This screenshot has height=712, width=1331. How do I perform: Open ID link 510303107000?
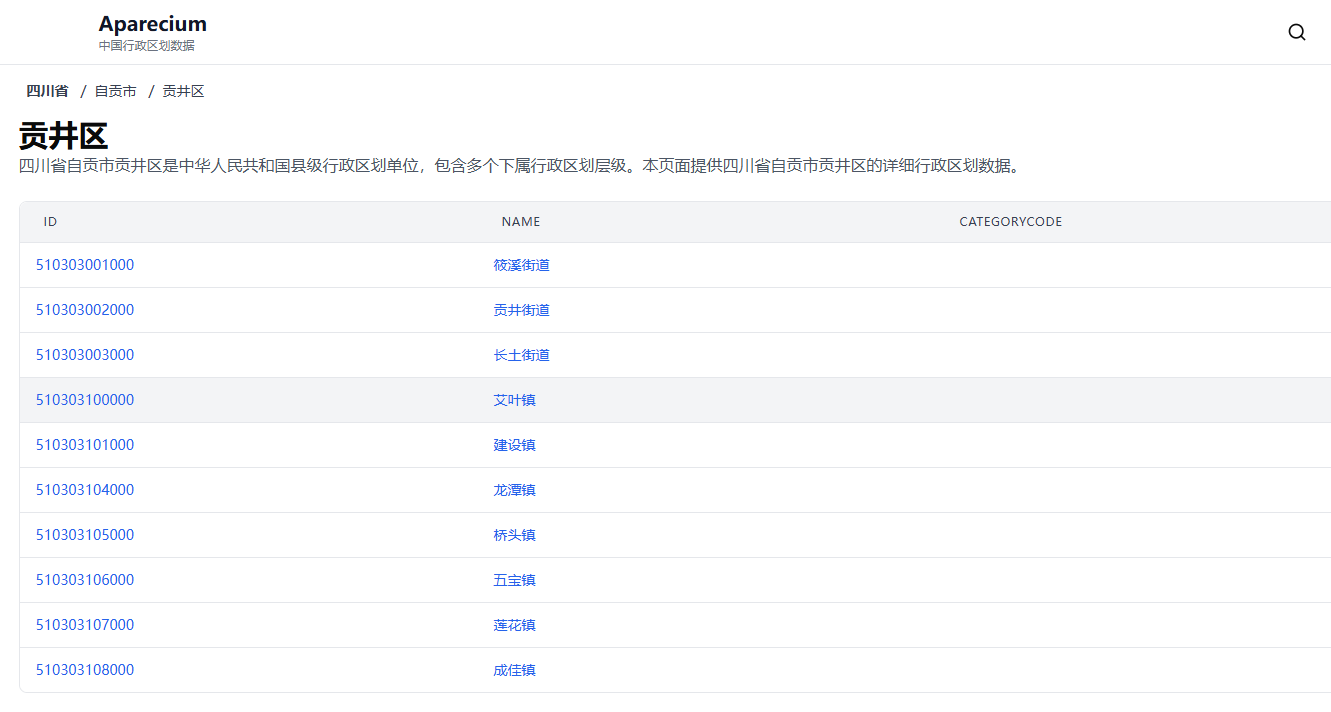point(85,625)
